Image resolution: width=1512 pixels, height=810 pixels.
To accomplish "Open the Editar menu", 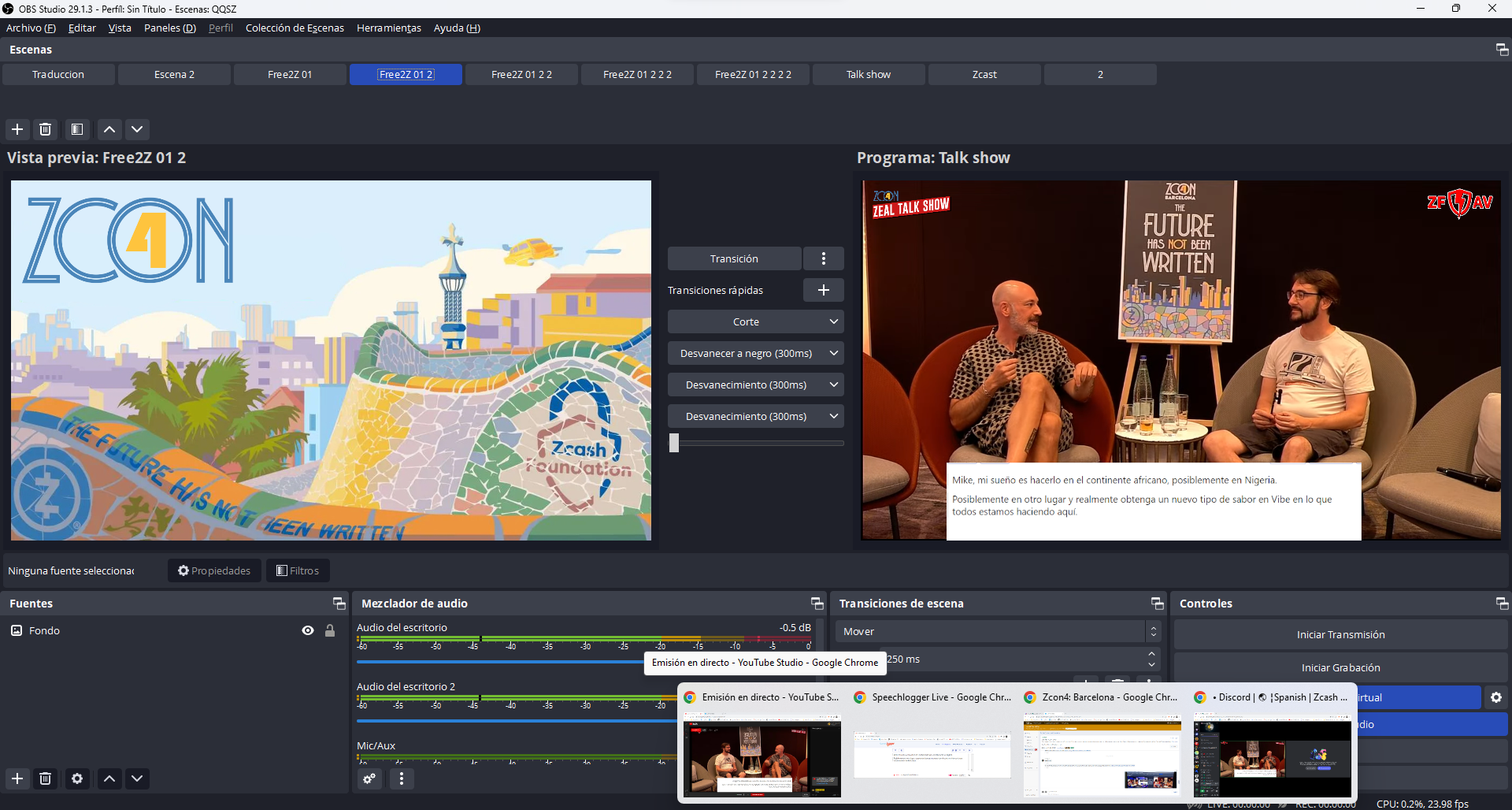I will [x=82, y=28].
